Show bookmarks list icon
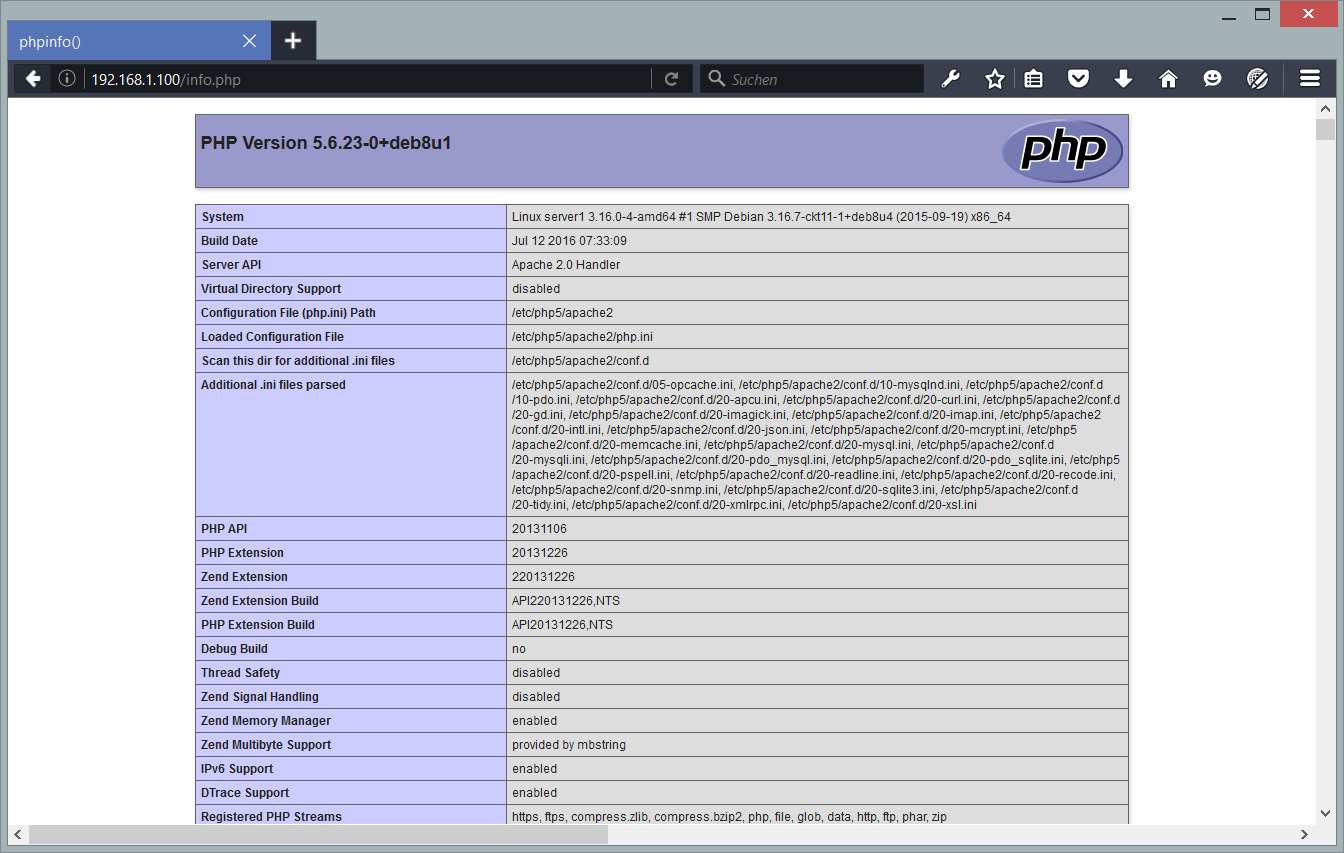Viewport: 1344px width, 853px height. 1034,79
